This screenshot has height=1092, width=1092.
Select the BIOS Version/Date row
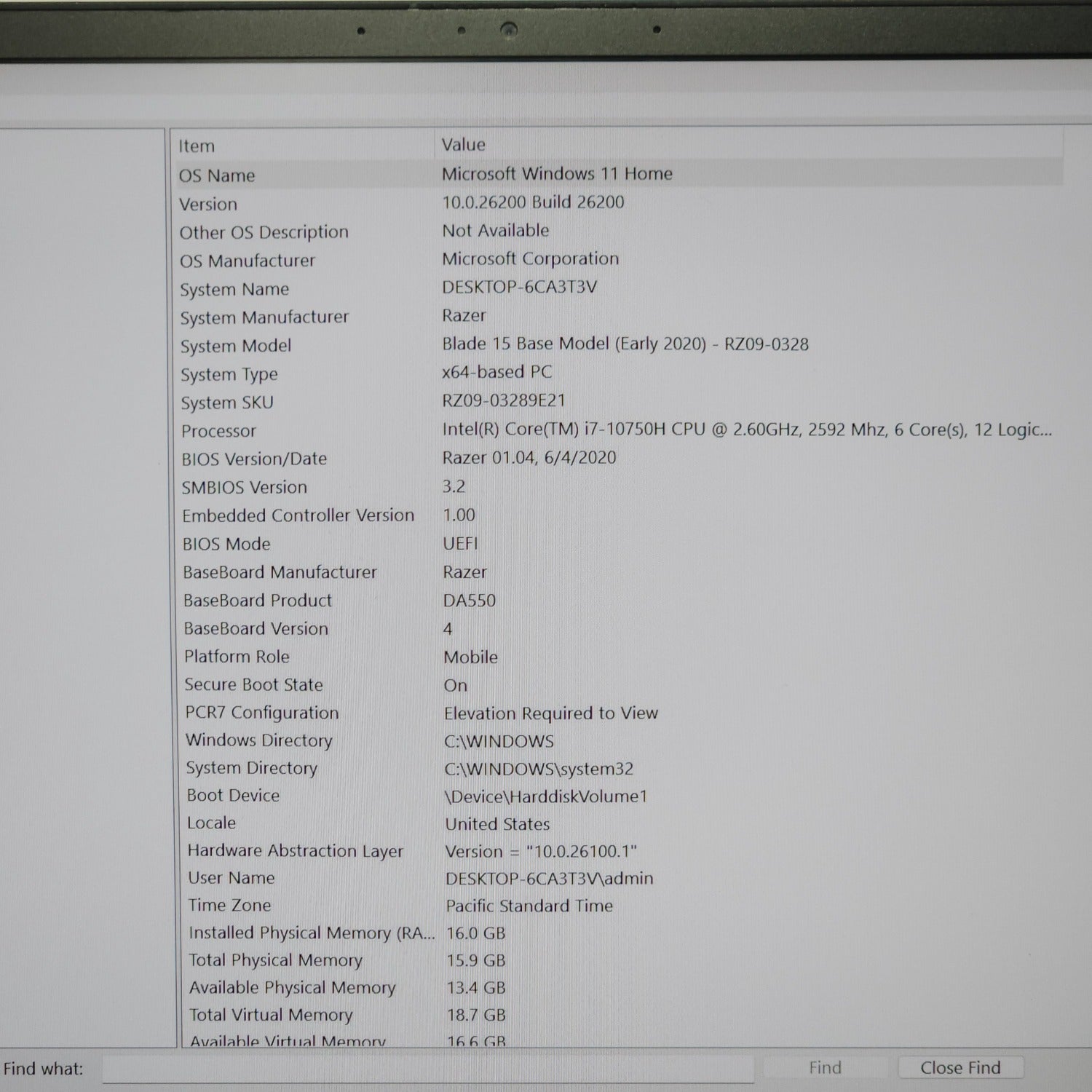click(x=254, y=459)
